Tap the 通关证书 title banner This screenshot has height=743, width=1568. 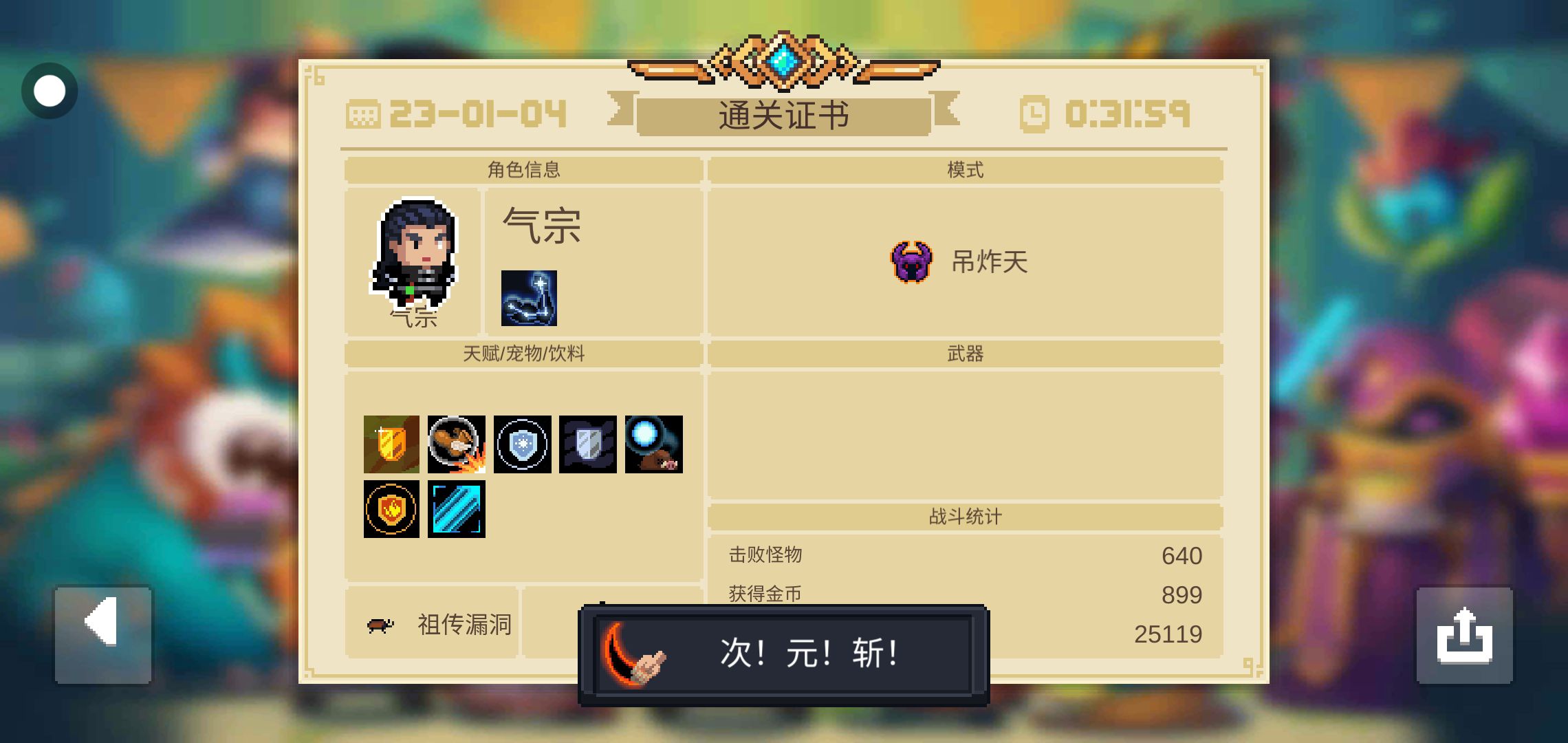784,116
